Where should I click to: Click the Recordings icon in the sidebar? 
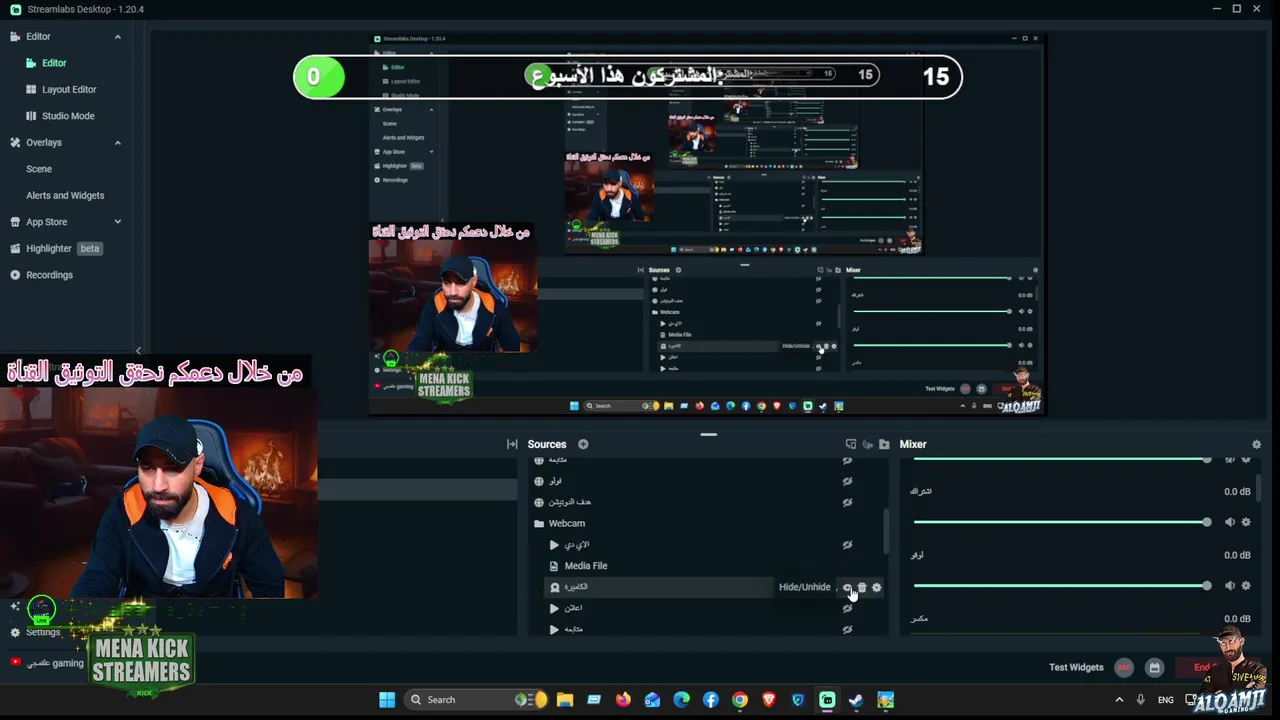click(x=15, y=275)
